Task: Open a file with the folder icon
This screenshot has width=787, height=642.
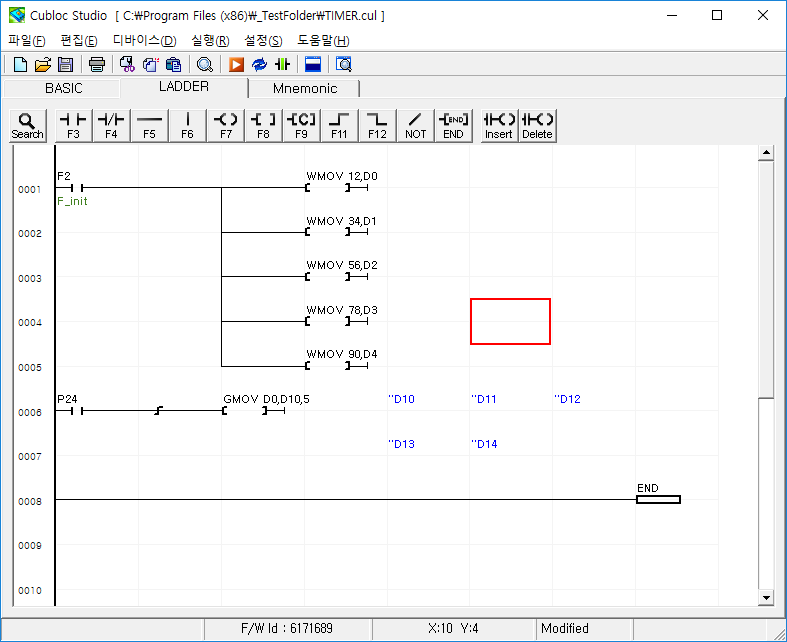Action: tap(43, 65)
